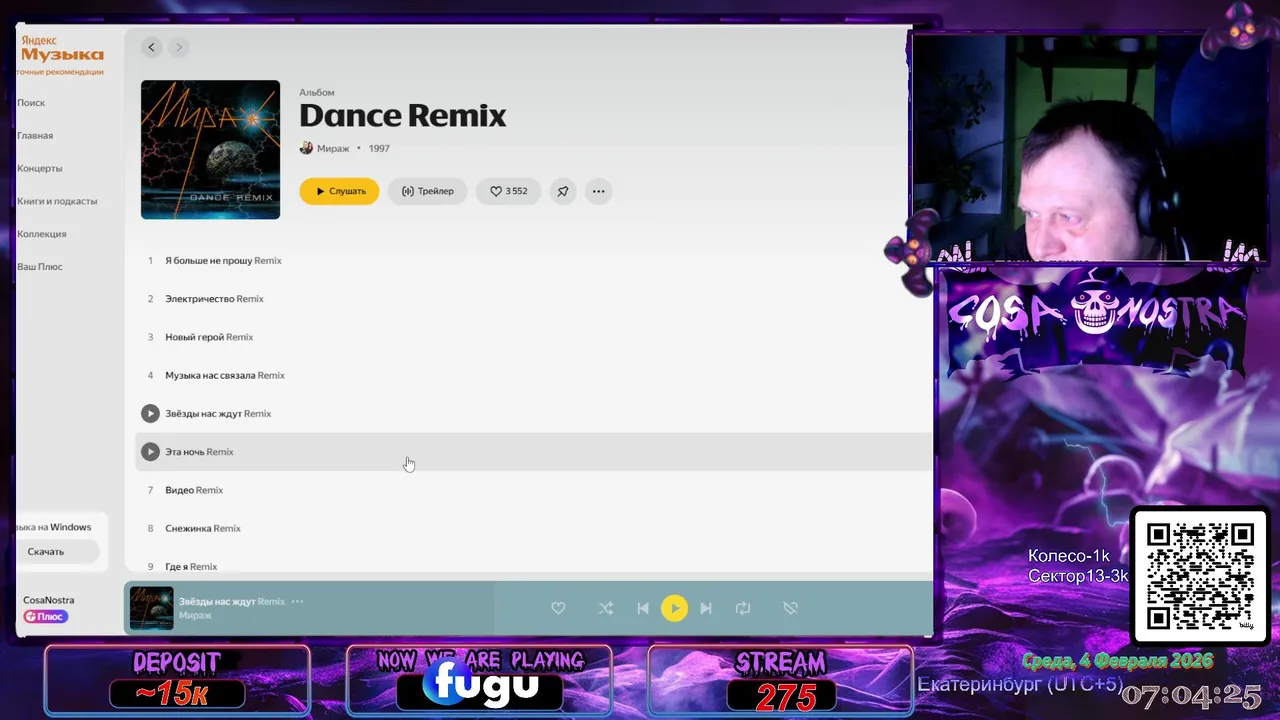This screenshot has width=1280, height=720.
Task: Open Главная in the sidebar
Action: tap(35, 136)
